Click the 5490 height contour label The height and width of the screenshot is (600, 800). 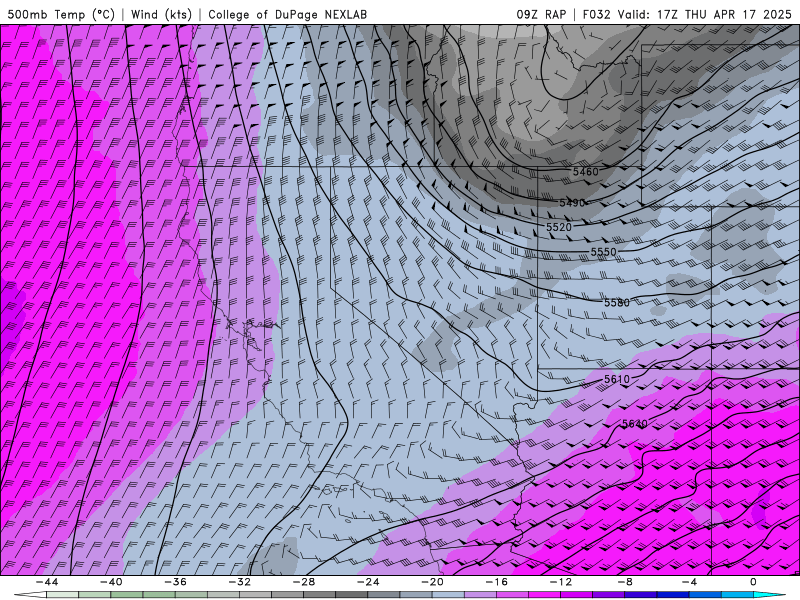tap(572, 203)
